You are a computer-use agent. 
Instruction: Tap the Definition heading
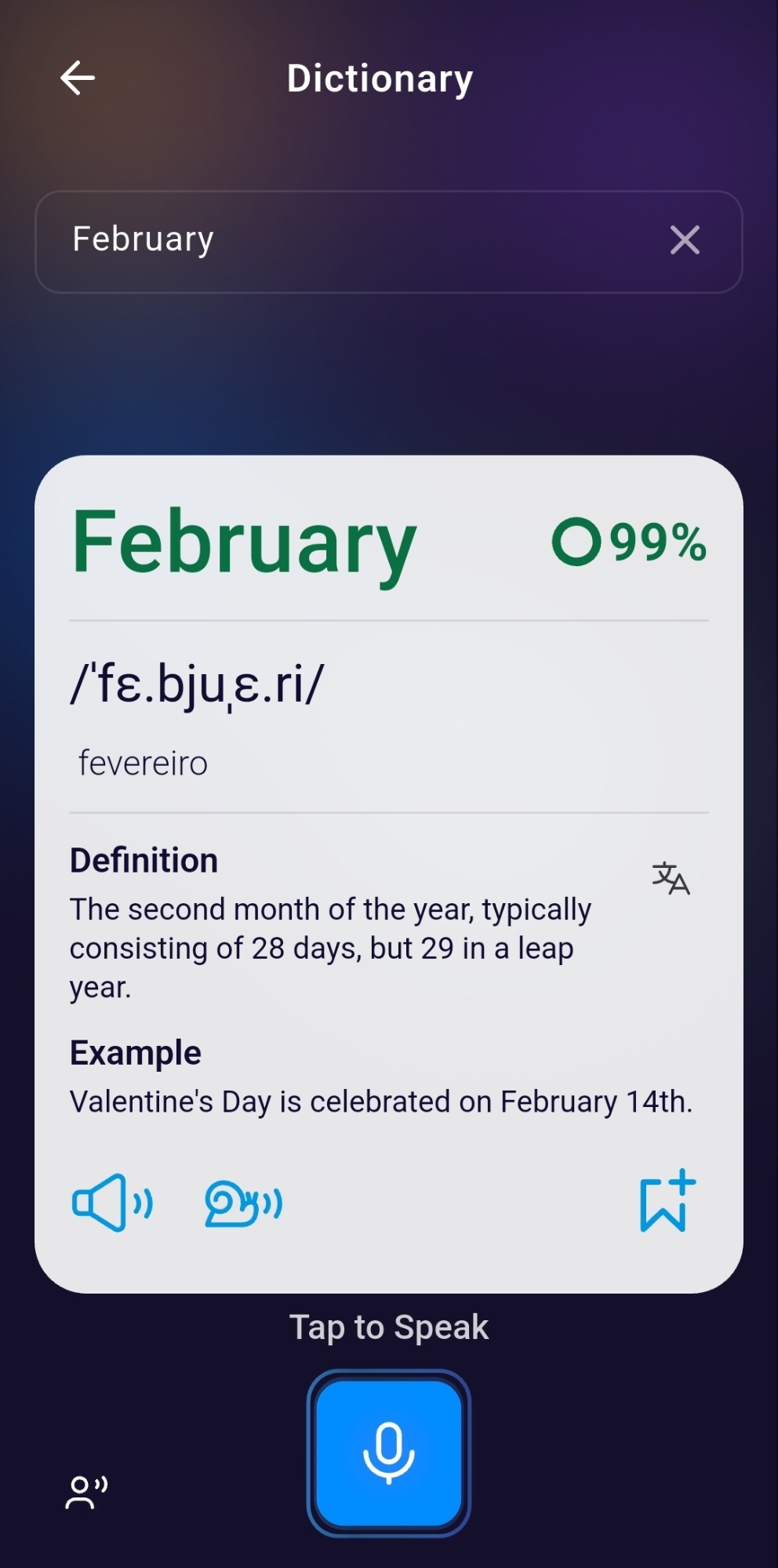pos(144,860)
